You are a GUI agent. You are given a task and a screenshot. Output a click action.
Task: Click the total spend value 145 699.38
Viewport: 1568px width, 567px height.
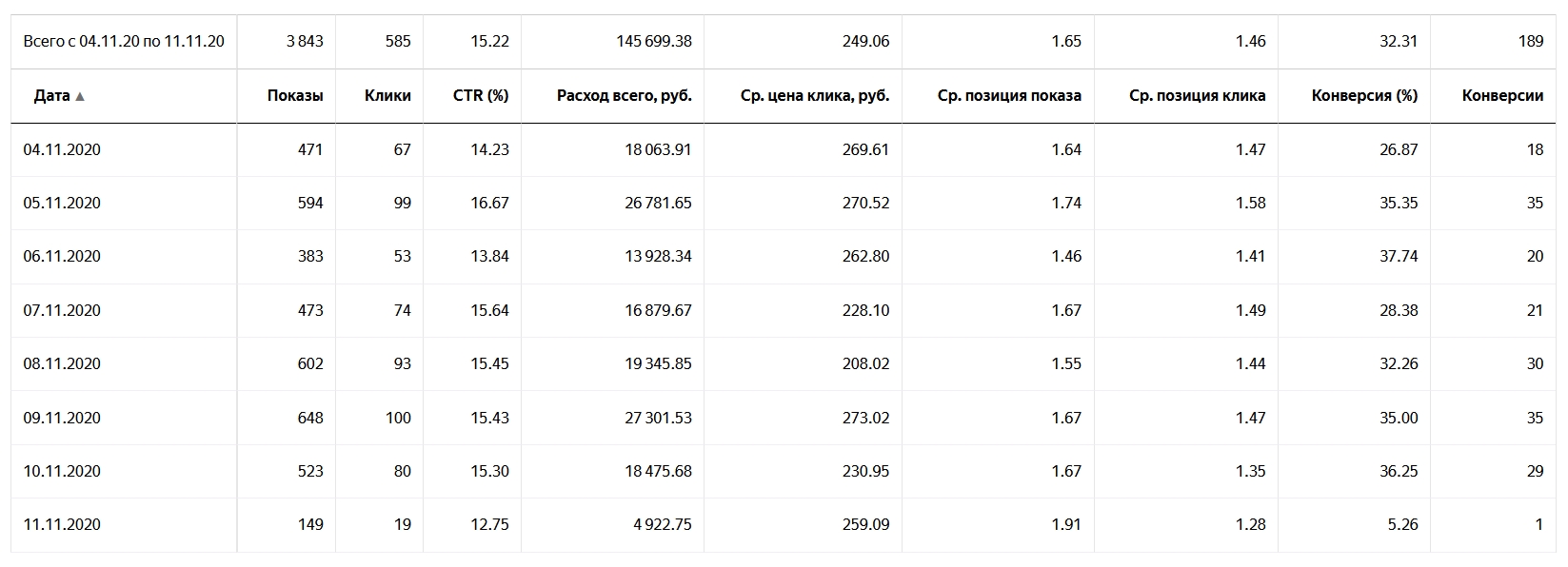pyautogui.click(x=654, y=41)
